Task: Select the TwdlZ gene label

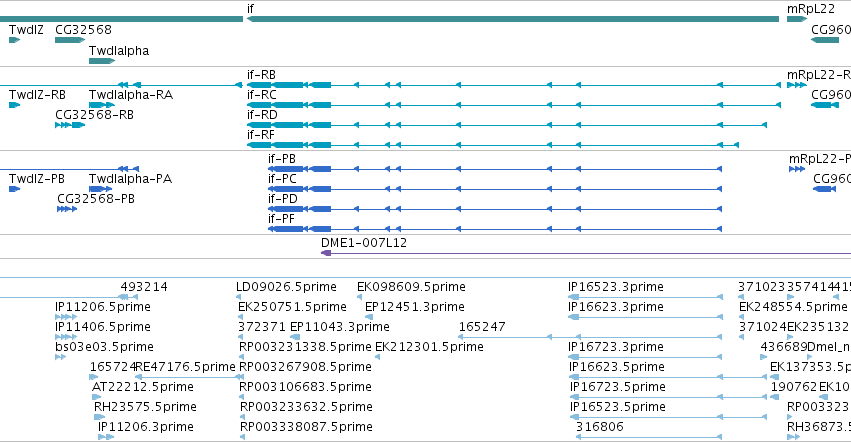Action: (26, 29)
